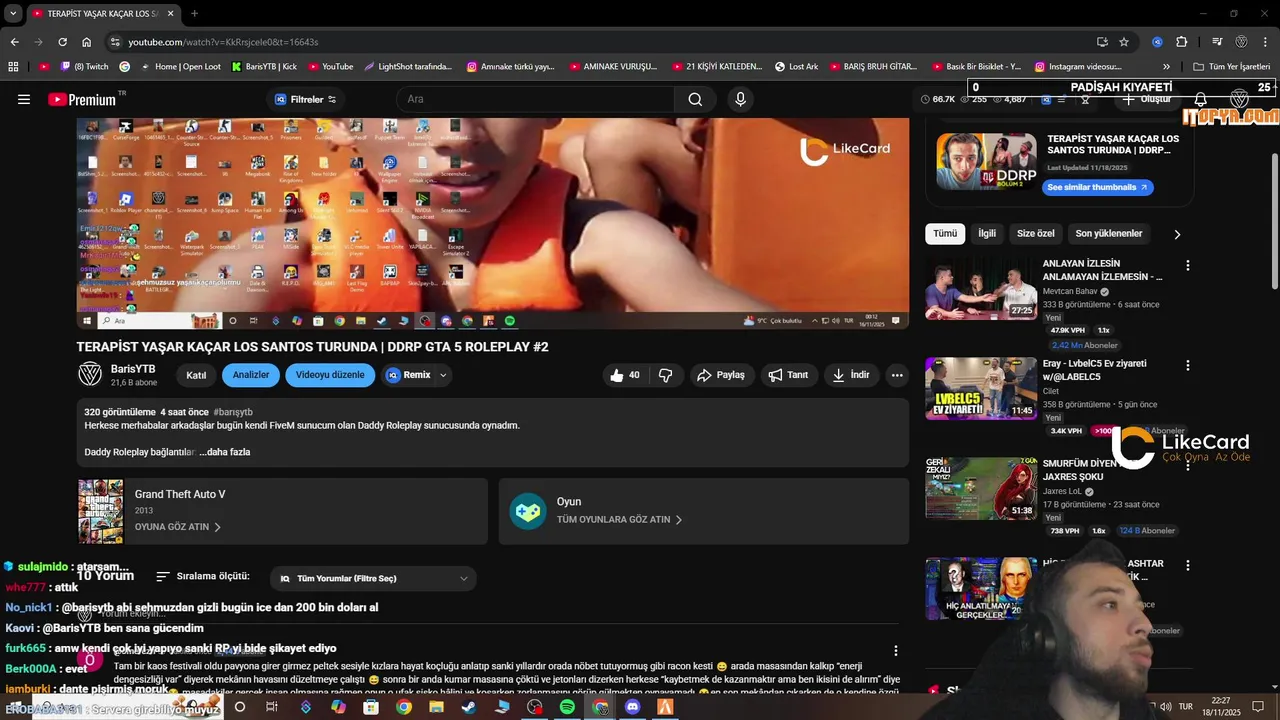1280x720 pixels.
Task: Click TÜM OYUNLARA GÖZ ATIN link
Action: 620,520
